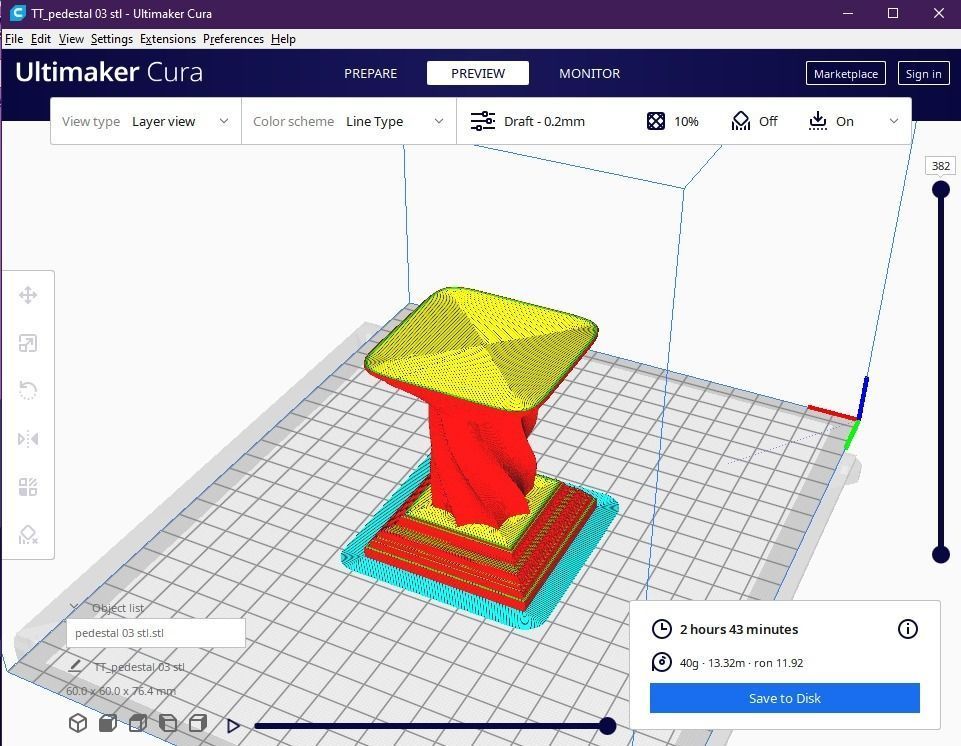
Task: Click the pencil icon to rename job
Action: click(x=75, y=666)
